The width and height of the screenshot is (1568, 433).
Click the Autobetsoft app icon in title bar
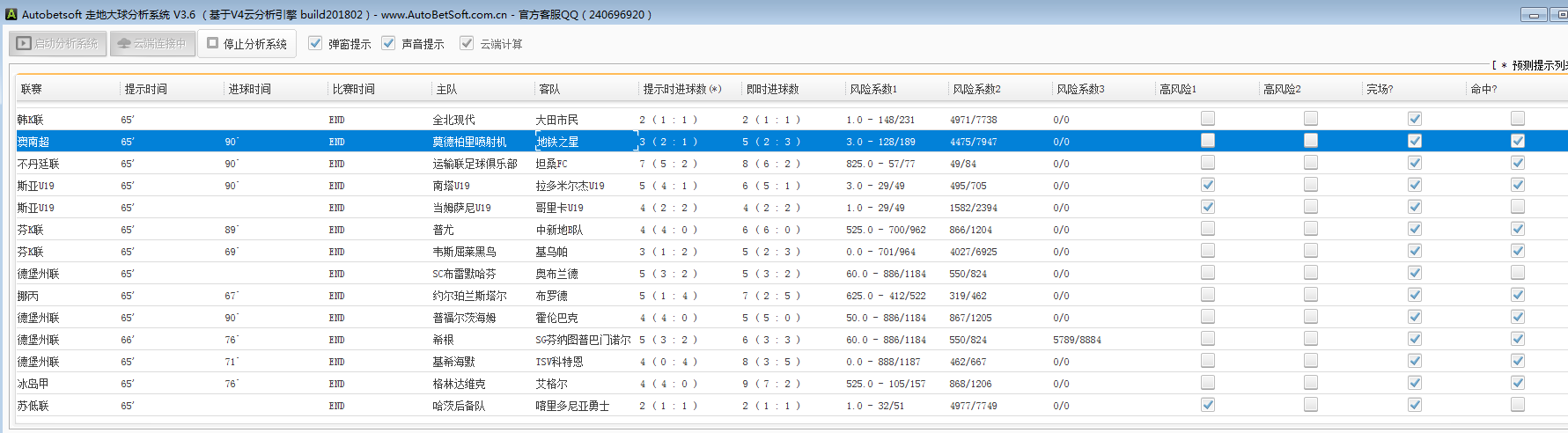pyautogui.click(x=11, y=14)
